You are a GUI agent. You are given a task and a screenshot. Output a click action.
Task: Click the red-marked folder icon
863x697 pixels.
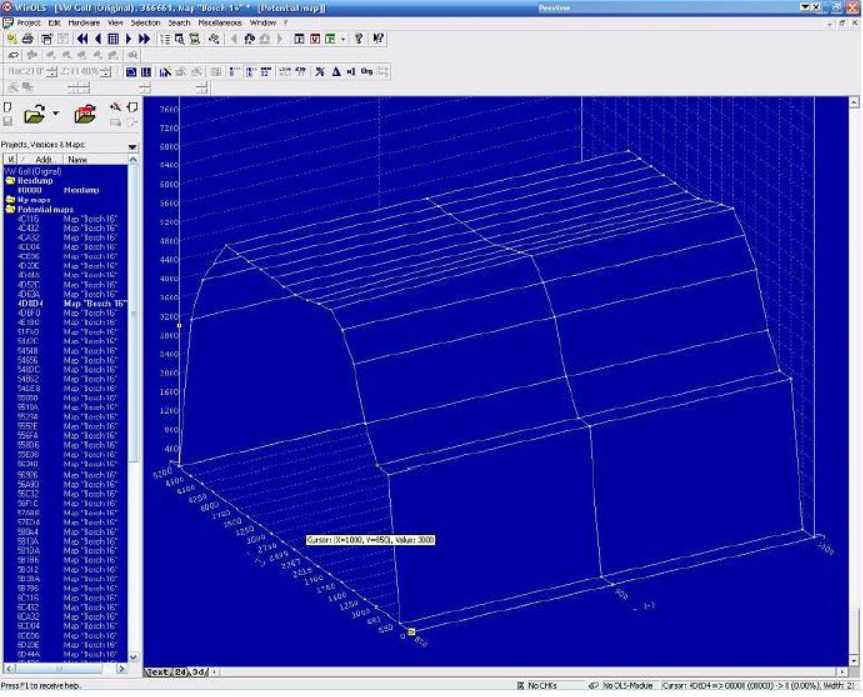click(85, 114)
